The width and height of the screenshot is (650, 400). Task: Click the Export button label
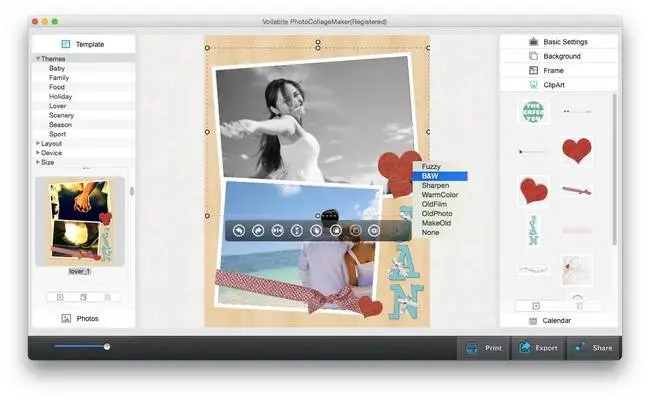[546, 348]
